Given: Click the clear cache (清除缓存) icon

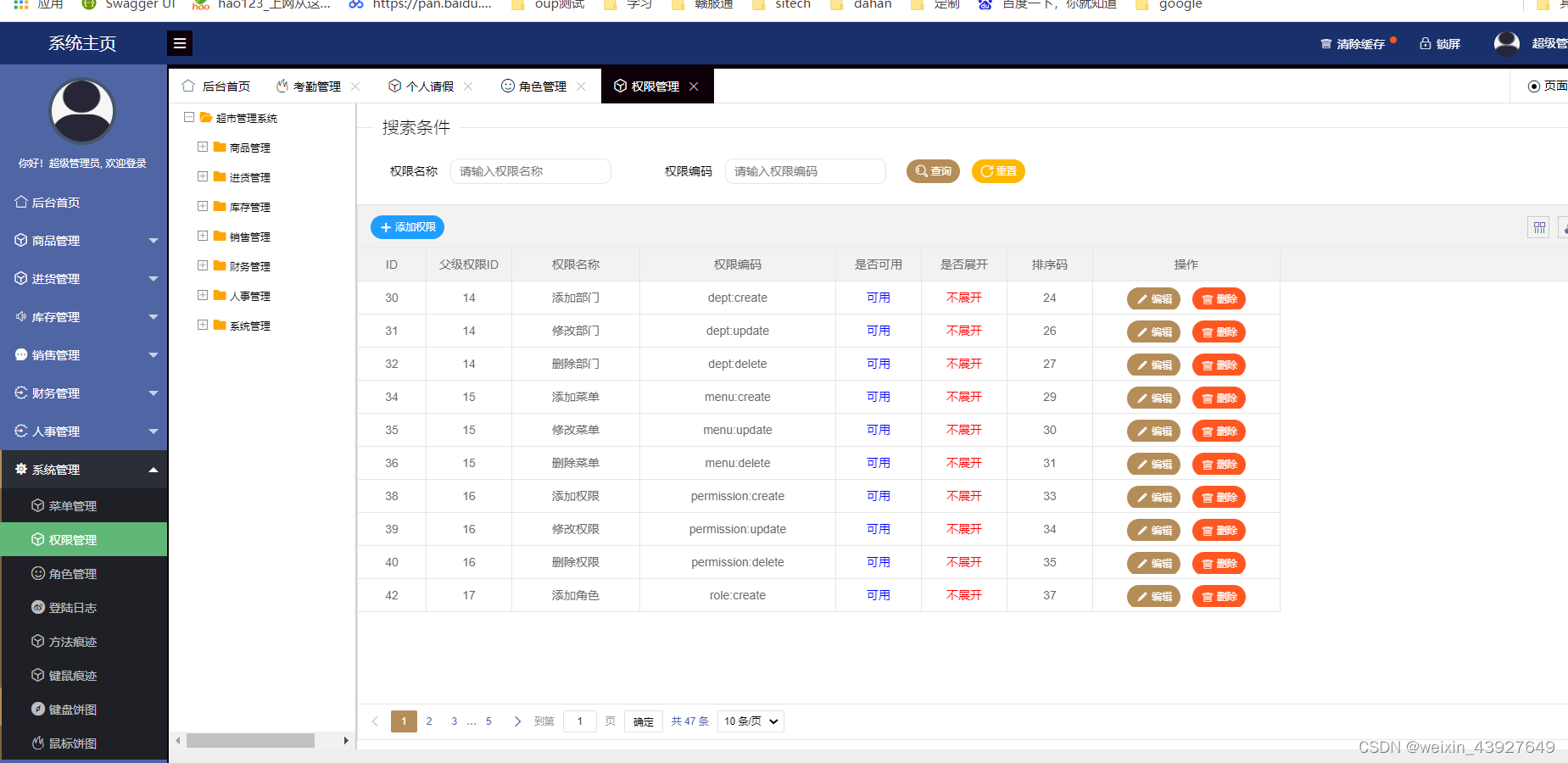Looking at the screenshot, I should (x=1325, y=44).
